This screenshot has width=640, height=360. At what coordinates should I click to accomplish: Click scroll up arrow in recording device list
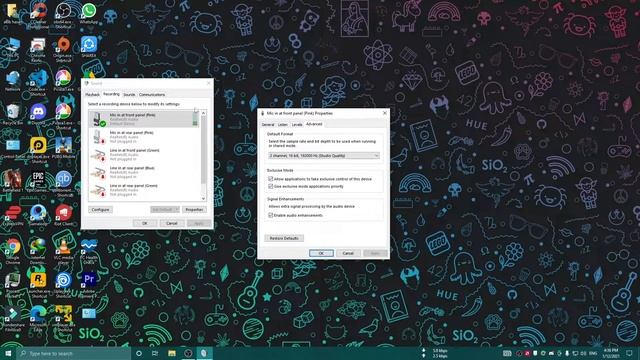204,113
